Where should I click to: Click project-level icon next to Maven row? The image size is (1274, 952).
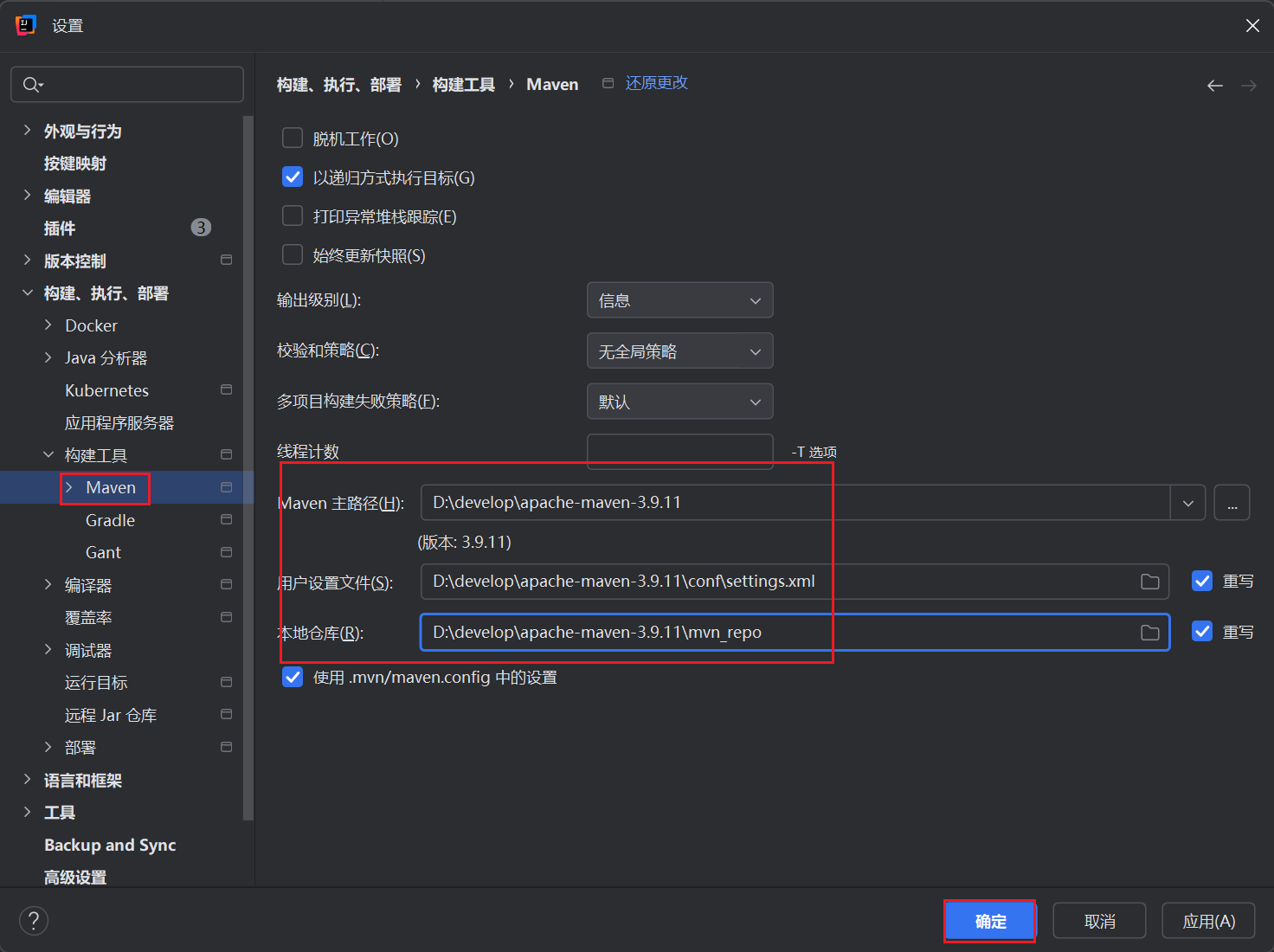pos(227,487)
